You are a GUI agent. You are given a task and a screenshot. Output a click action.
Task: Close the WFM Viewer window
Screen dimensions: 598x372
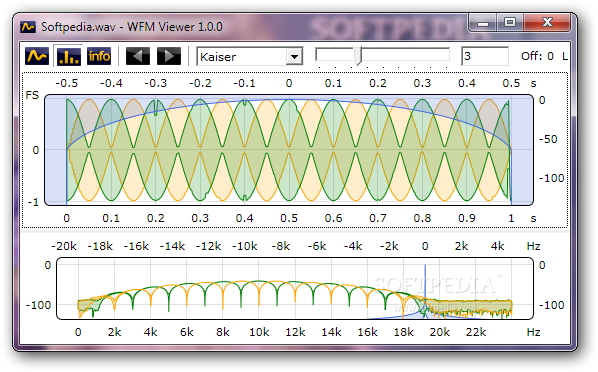(x=547, y=23)
